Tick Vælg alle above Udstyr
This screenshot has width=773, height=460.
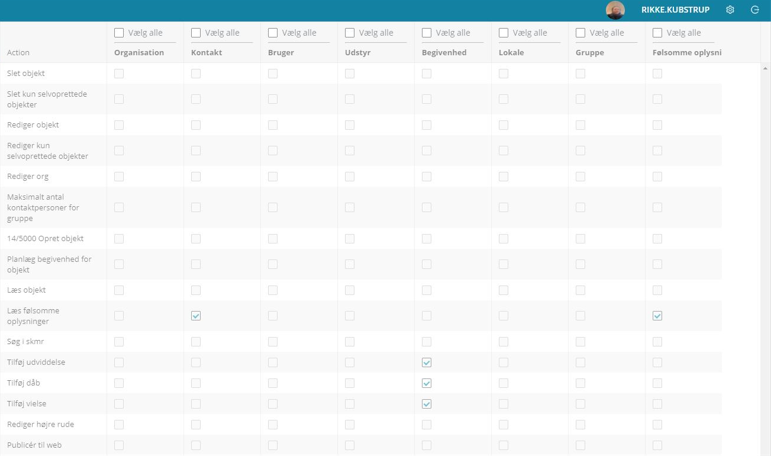[x=350, y=33]
